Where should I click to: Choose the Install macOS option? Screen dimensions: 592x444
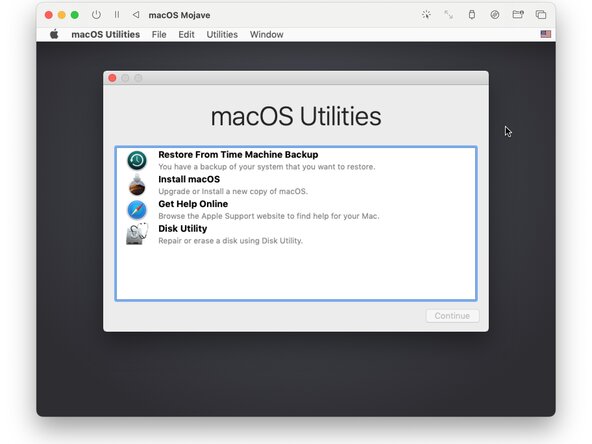(296, 185)
